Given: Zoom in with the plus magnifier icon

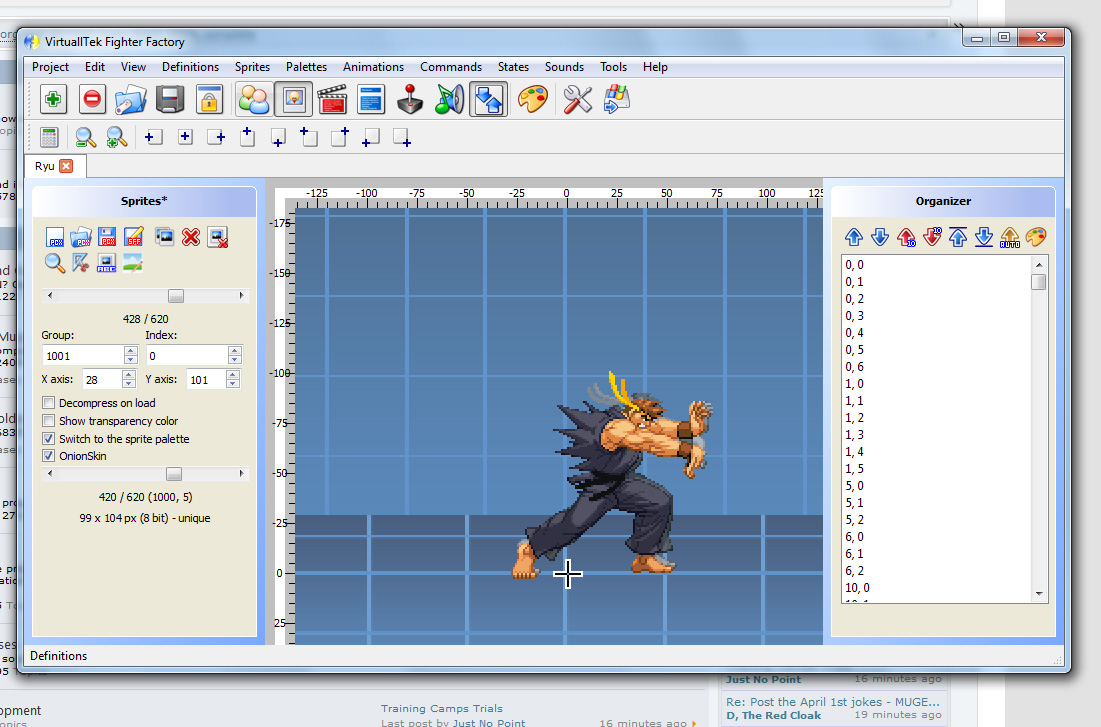Looking at the screenshot, I should click(x=117, y=138).
